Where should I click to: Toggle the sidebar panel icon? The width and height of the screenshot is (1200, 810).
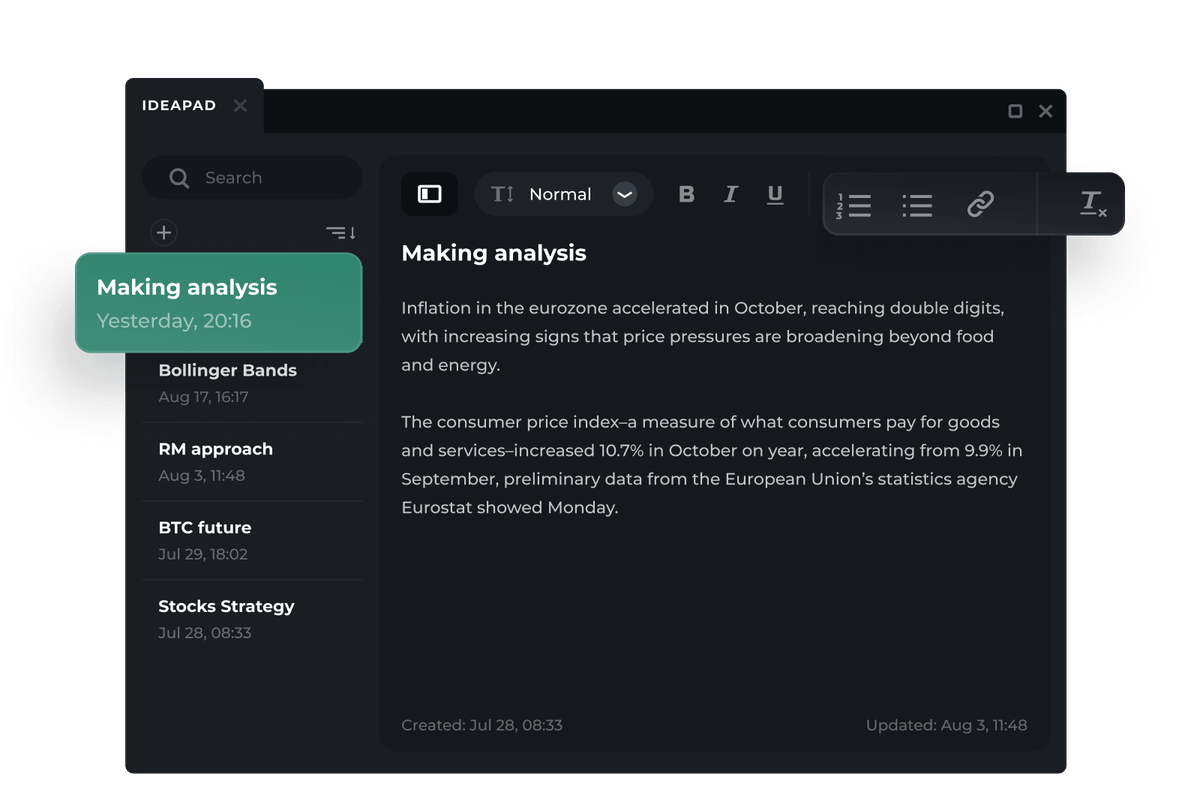(x=430, y=194)
